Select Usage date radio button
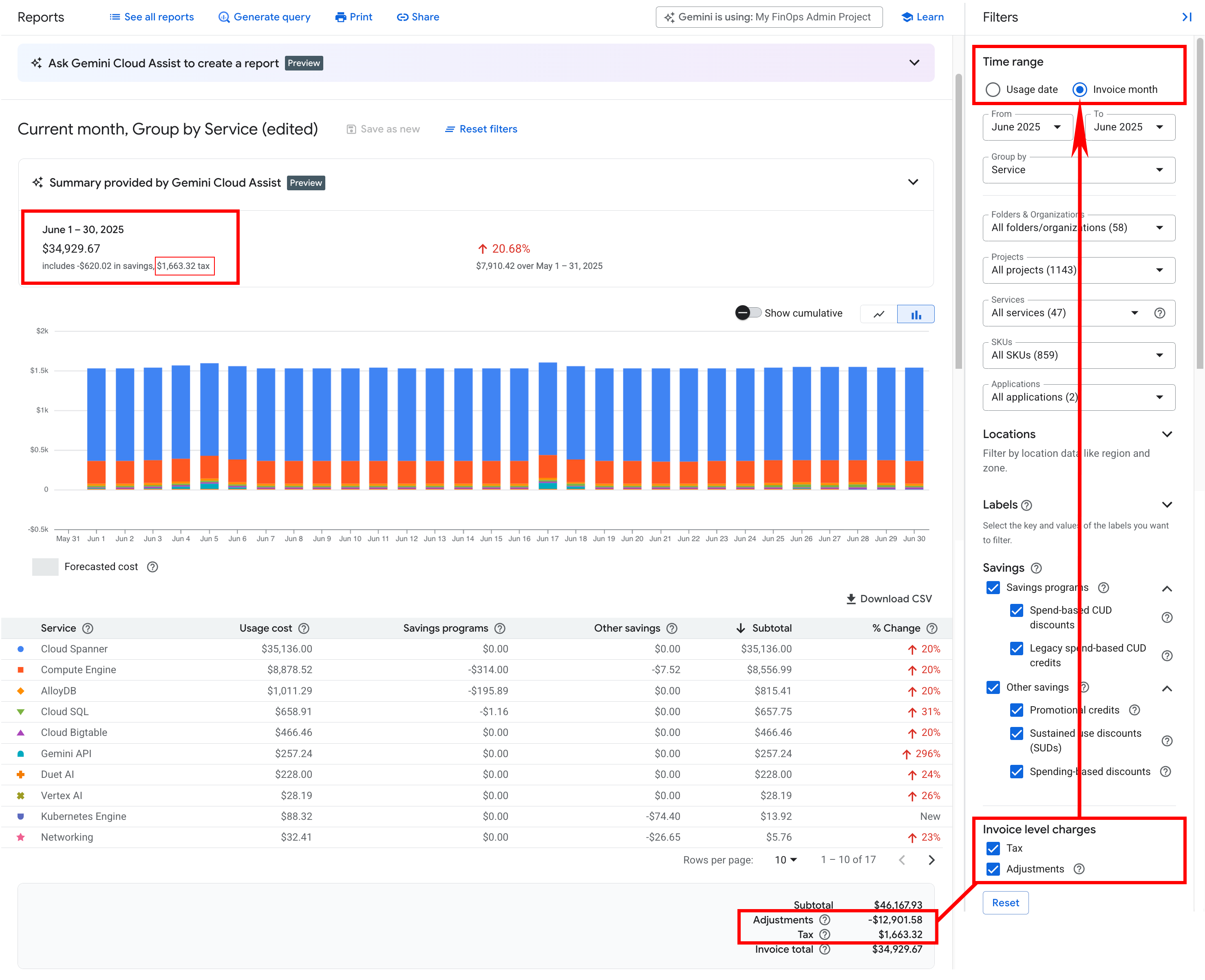 tap(993, 89)
